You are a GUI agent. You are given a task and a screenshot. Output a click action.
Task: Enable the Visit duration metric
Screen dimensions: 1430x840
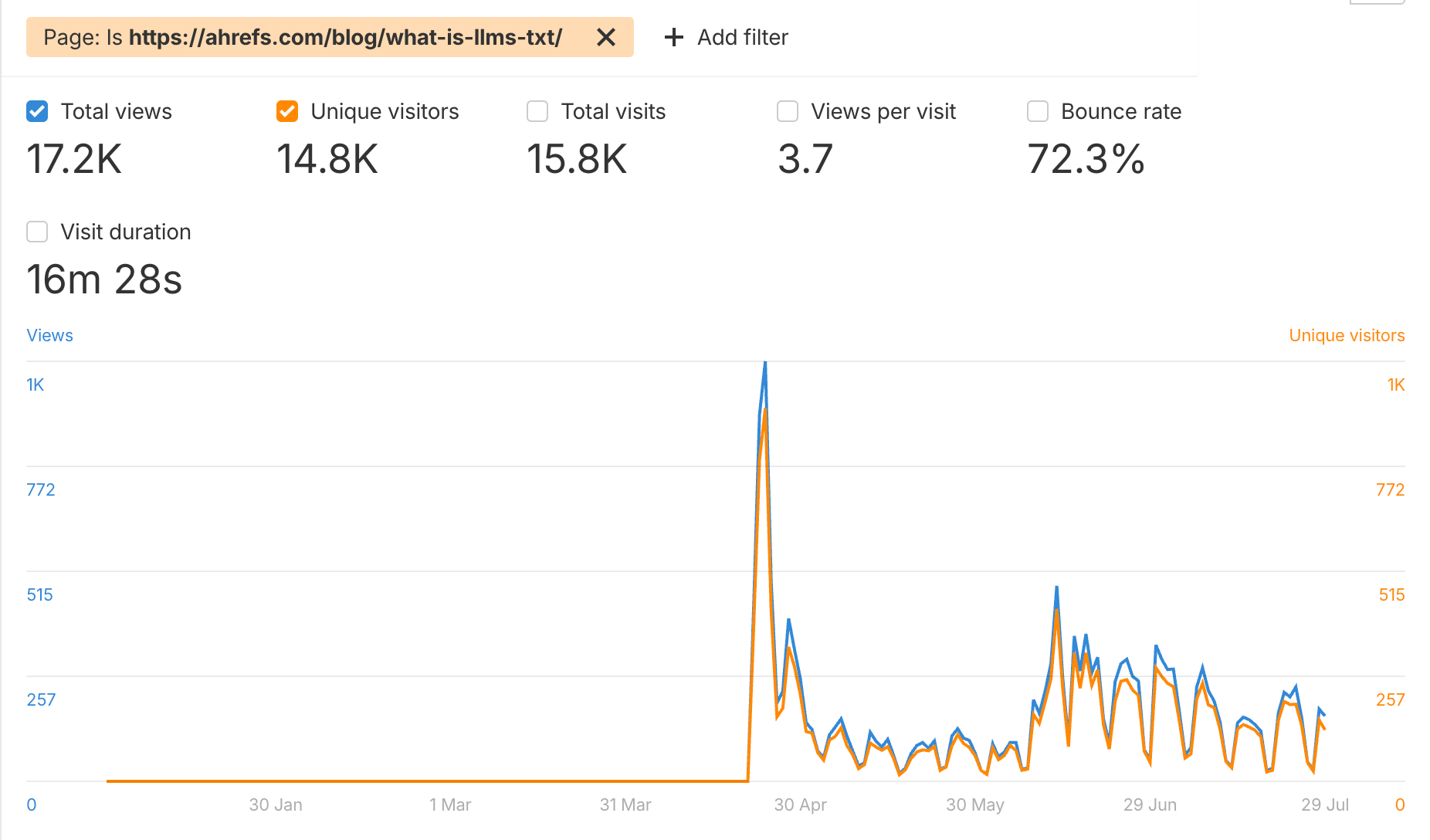click(36, 232)
